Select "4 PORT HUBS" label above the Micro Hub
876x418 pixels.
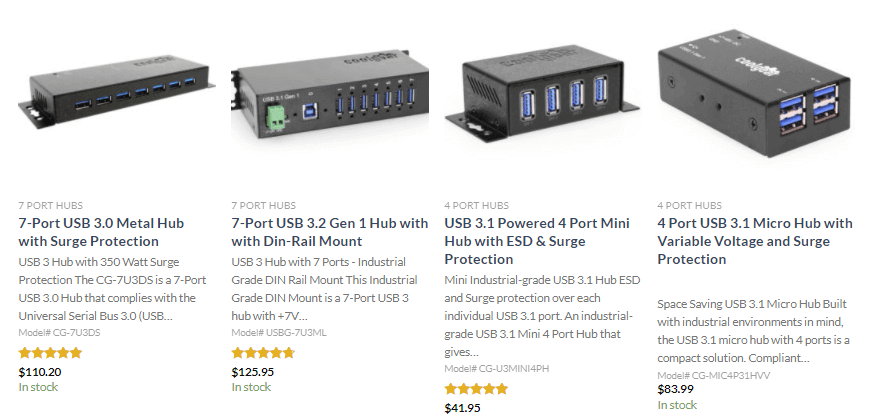click(x=688, y=204)
